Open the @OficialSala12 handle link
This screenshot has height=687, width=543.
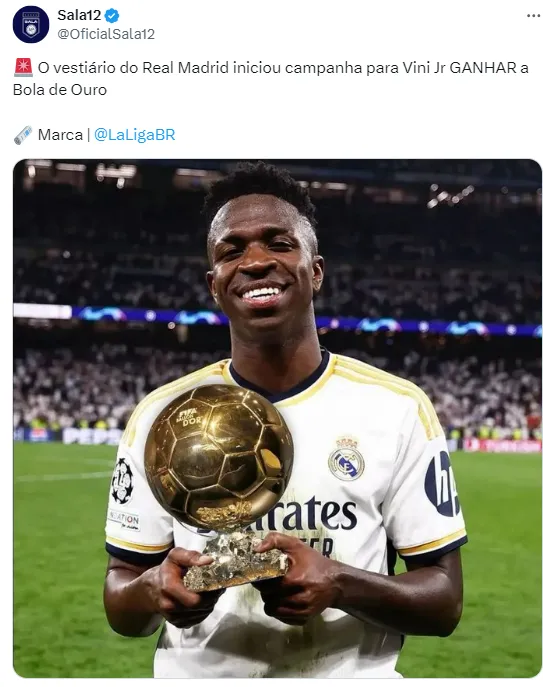tap(106, 34)
